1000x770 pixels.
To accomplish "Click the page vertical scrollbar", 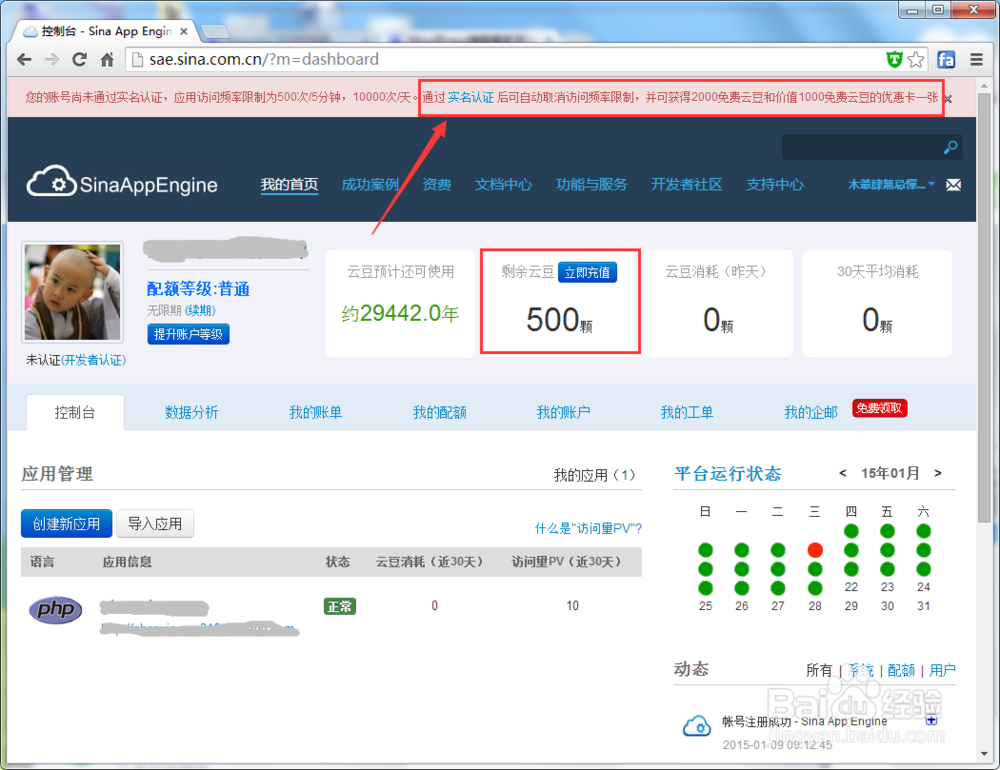I will click(x=984, y=308).
